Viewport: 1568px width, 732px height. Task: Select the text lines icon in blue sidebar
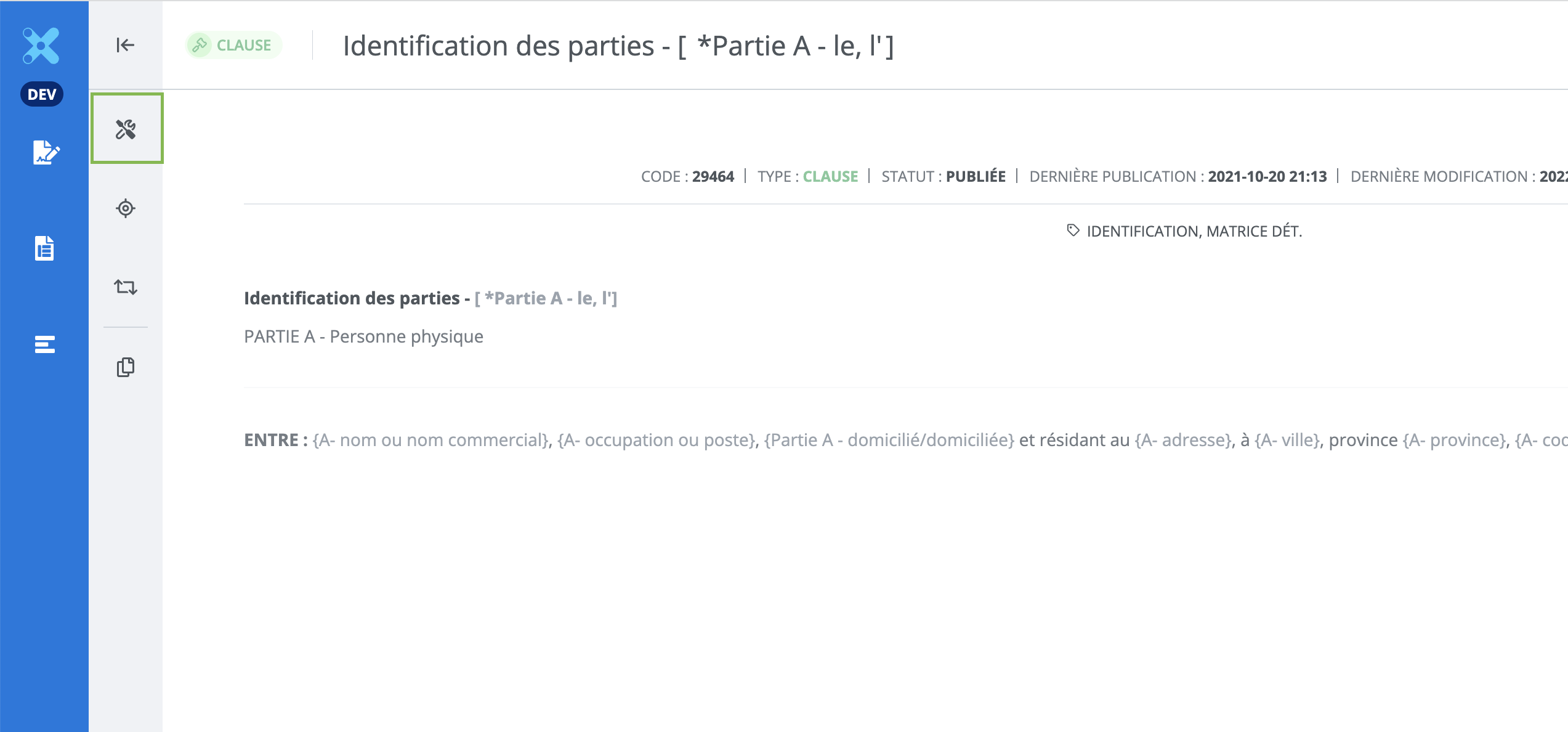pyautogui.click(x=44, y=344)
